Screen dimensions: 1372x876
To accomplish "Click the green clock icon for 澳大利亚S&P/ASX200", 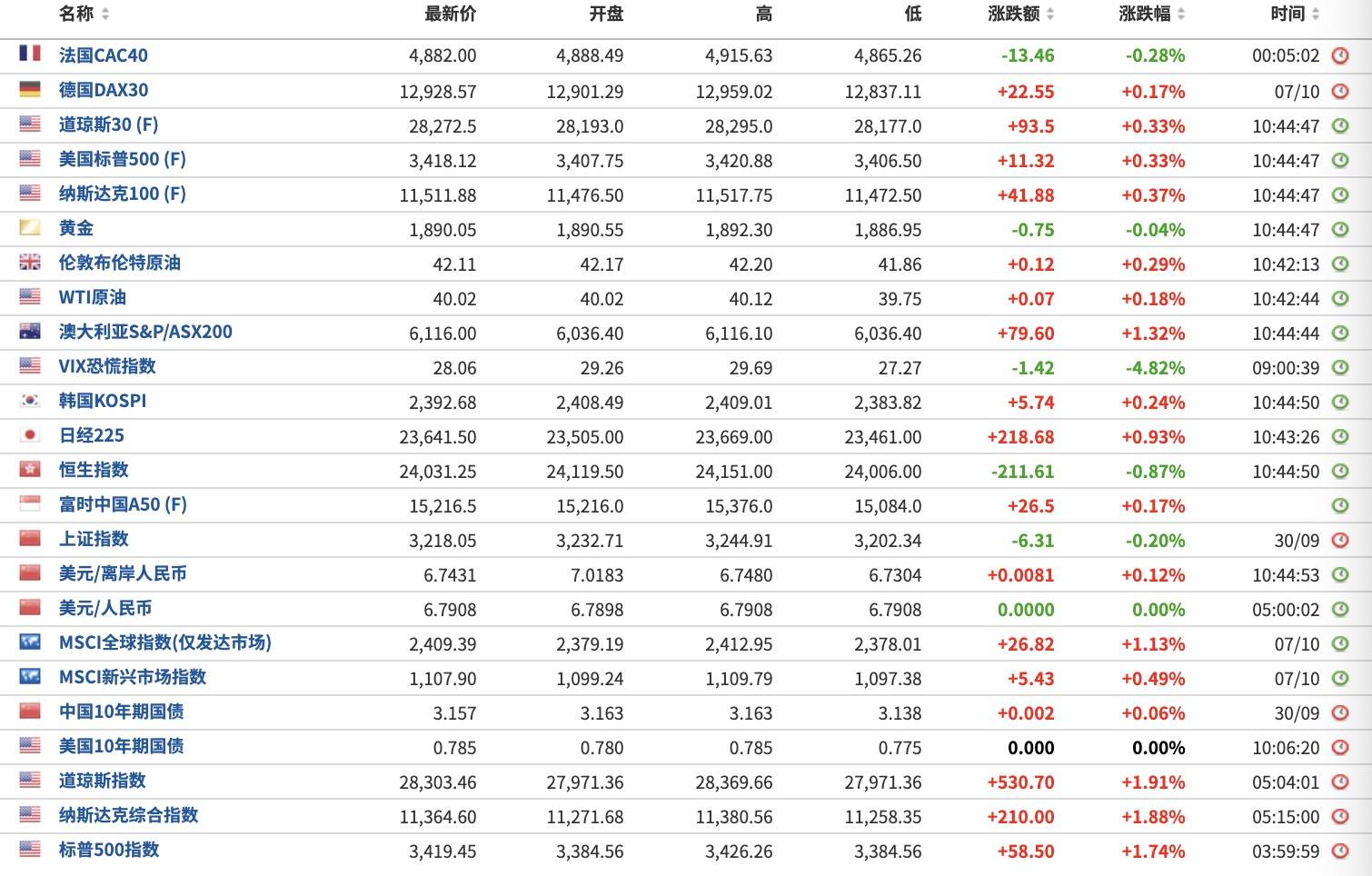I will pyautogui.click(x=1340, y=333).
